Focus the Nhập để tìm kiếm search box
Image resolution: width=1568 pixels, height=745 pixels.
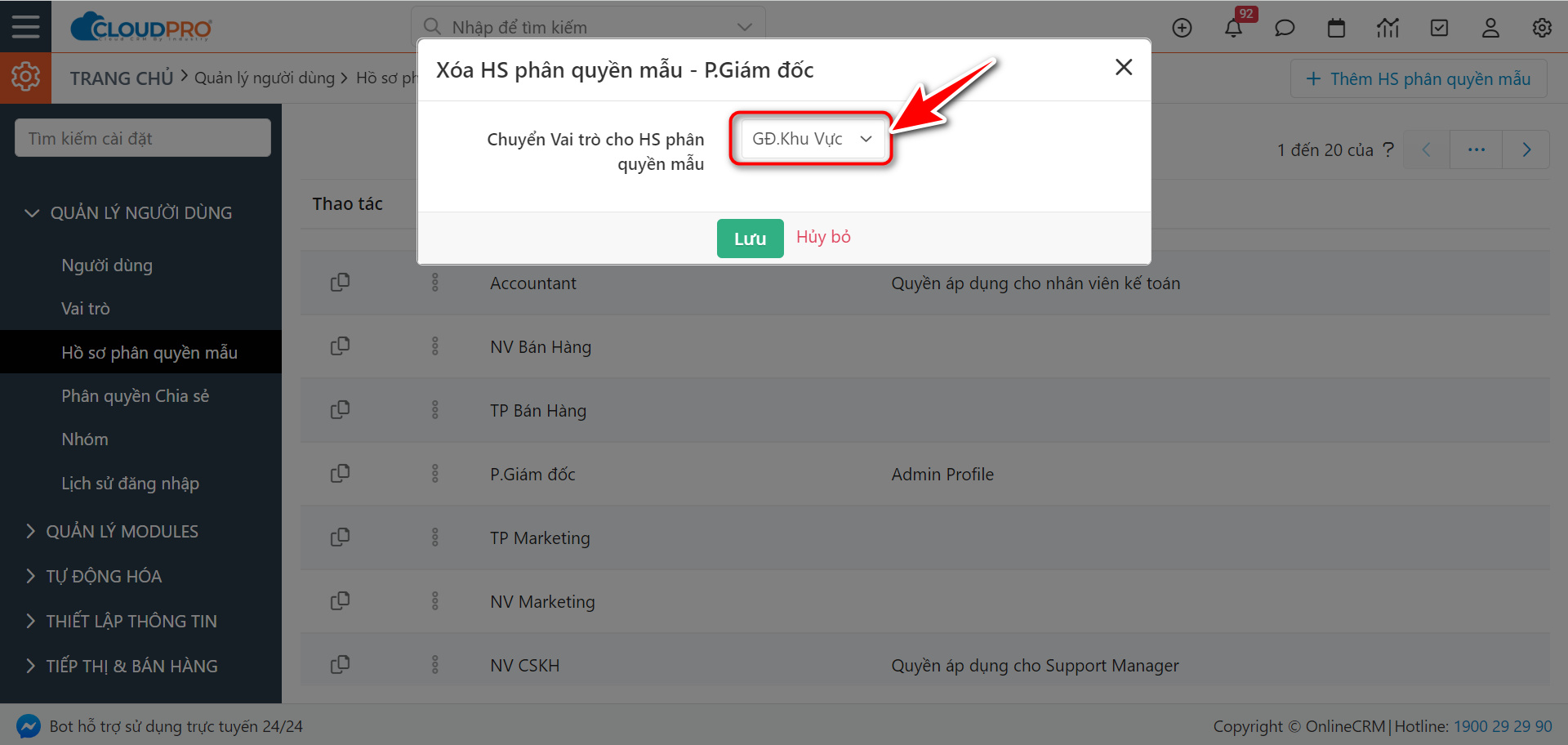click(588, 27)
